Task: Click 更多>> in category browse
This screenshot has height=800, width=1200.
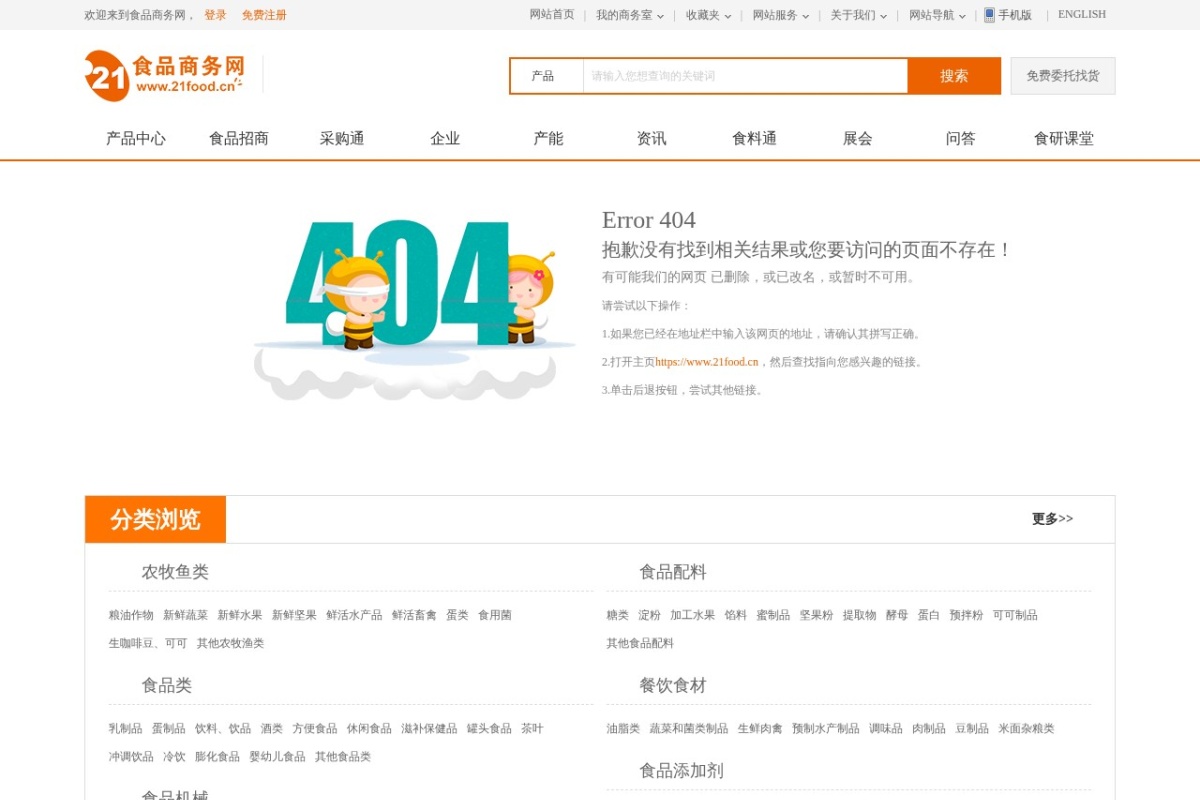Action: [1052, 519]
